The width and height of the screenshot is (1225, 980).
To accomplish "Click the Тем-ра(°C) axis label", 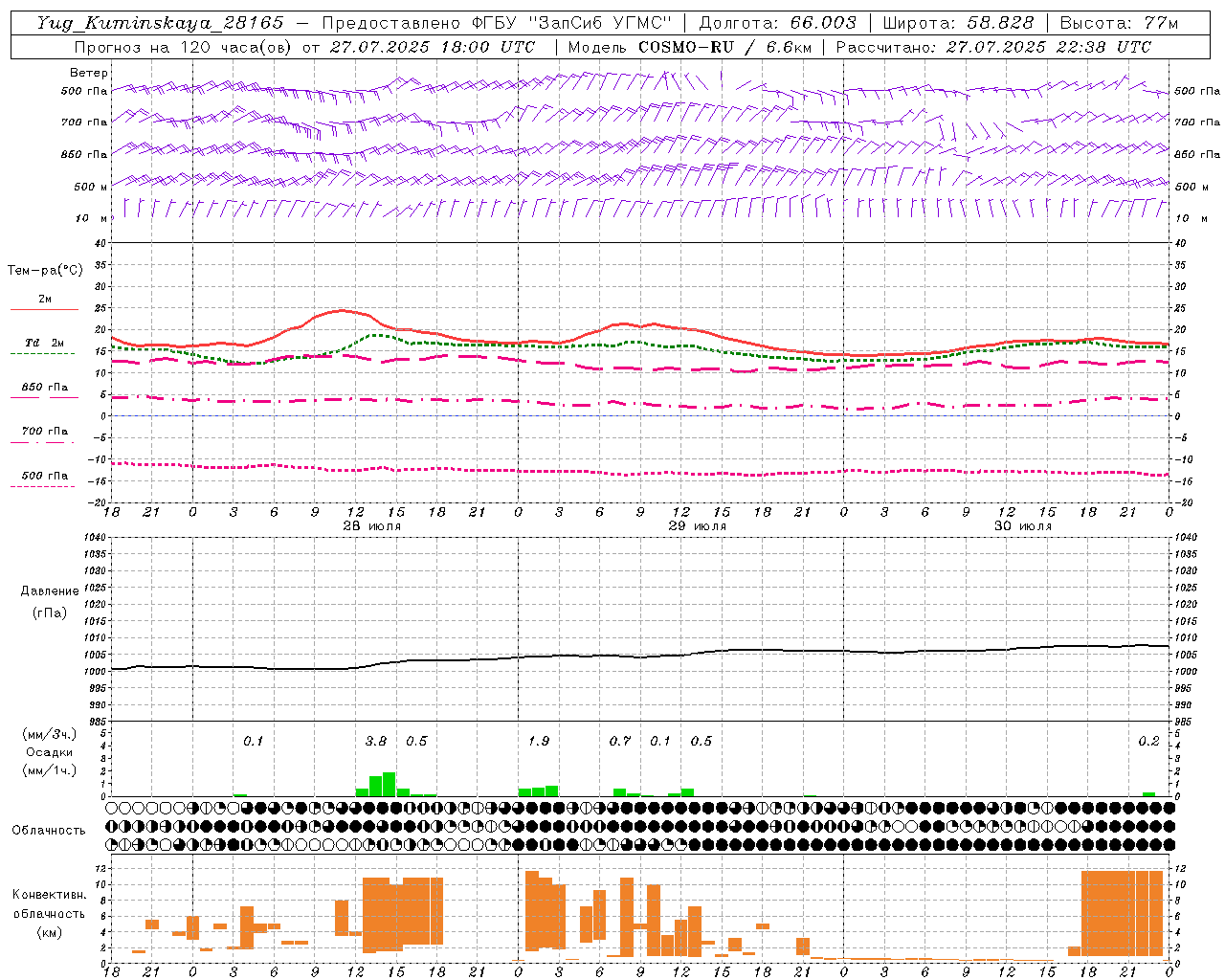I will (45, 271).
